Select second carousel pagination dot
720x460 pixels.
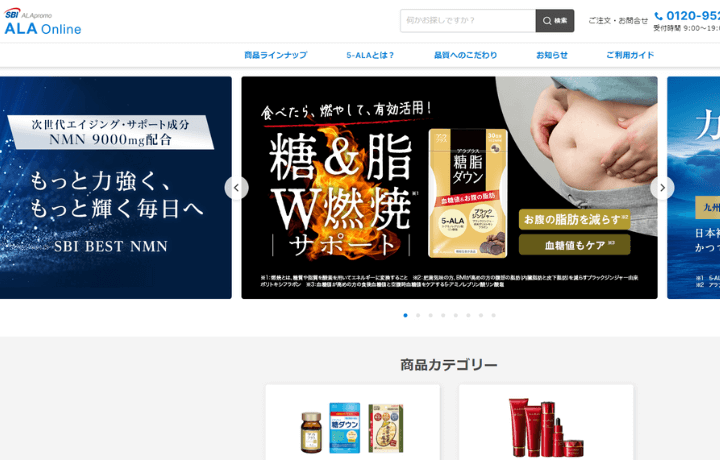[x=418, y=315]
